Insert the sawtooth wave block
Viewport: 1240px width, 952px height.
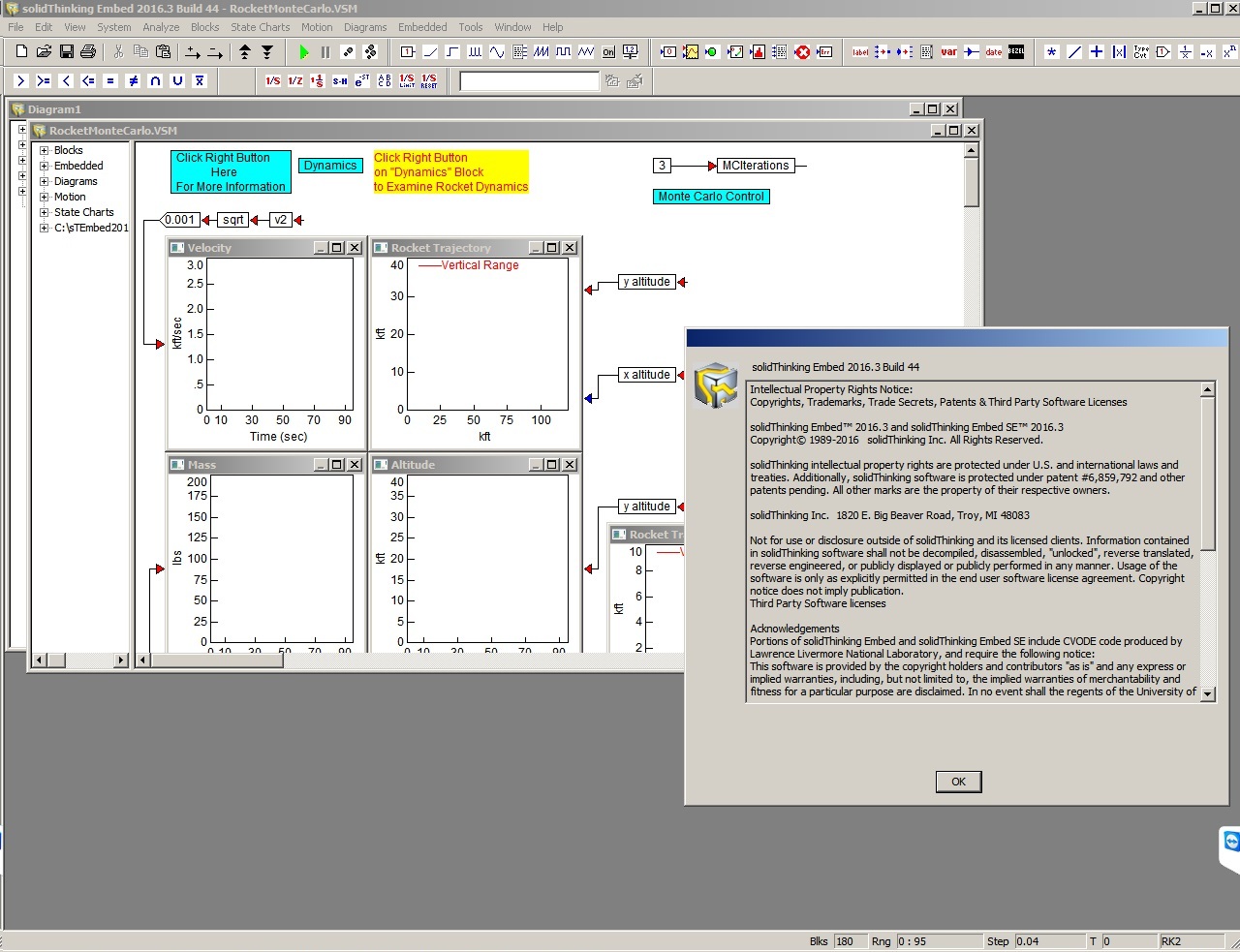(x=542, y=52)
